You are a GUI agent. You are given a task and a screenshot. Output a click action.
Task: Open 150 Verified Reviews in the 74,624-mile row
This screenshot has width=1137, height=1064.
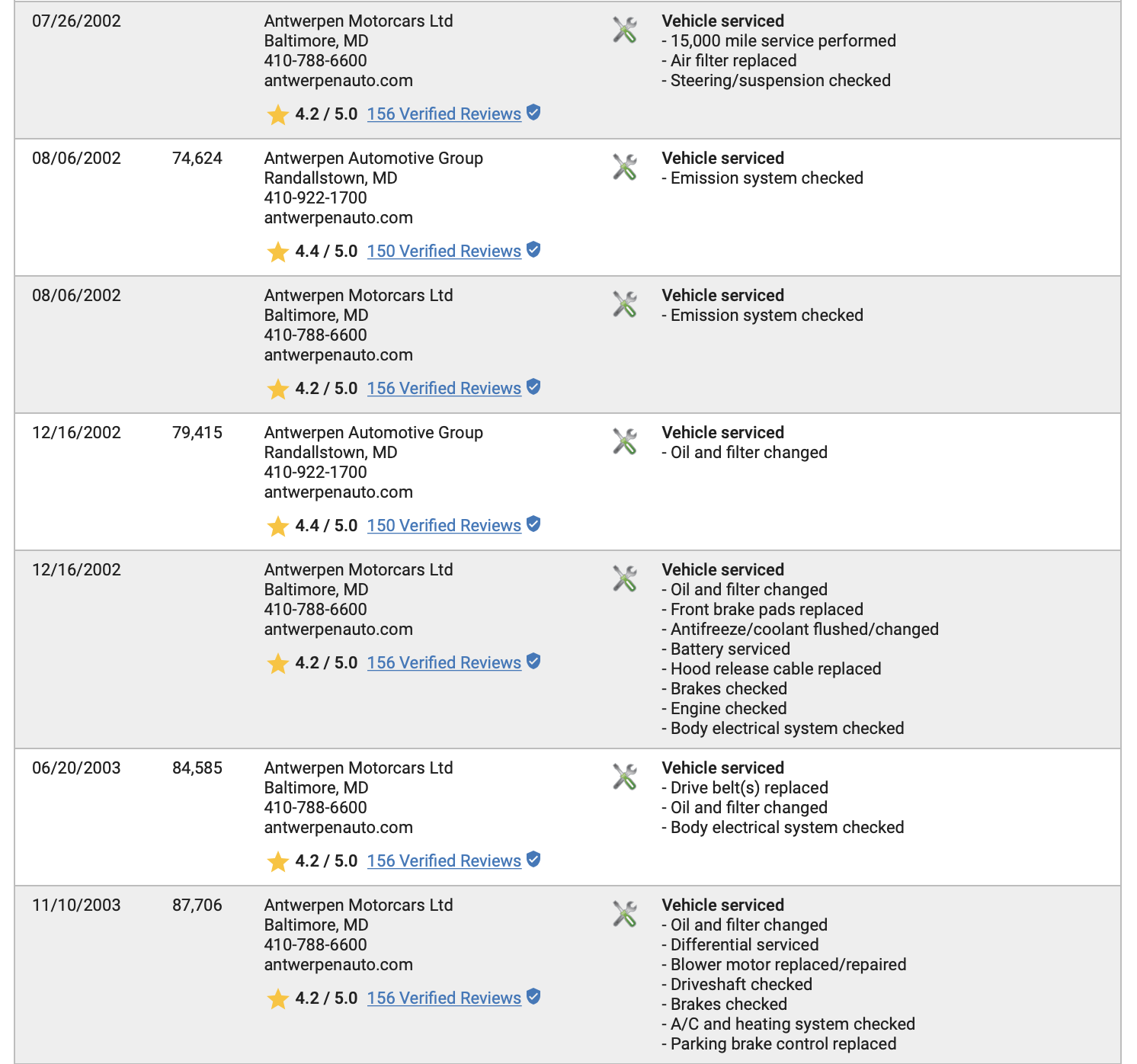pos(444,251)
